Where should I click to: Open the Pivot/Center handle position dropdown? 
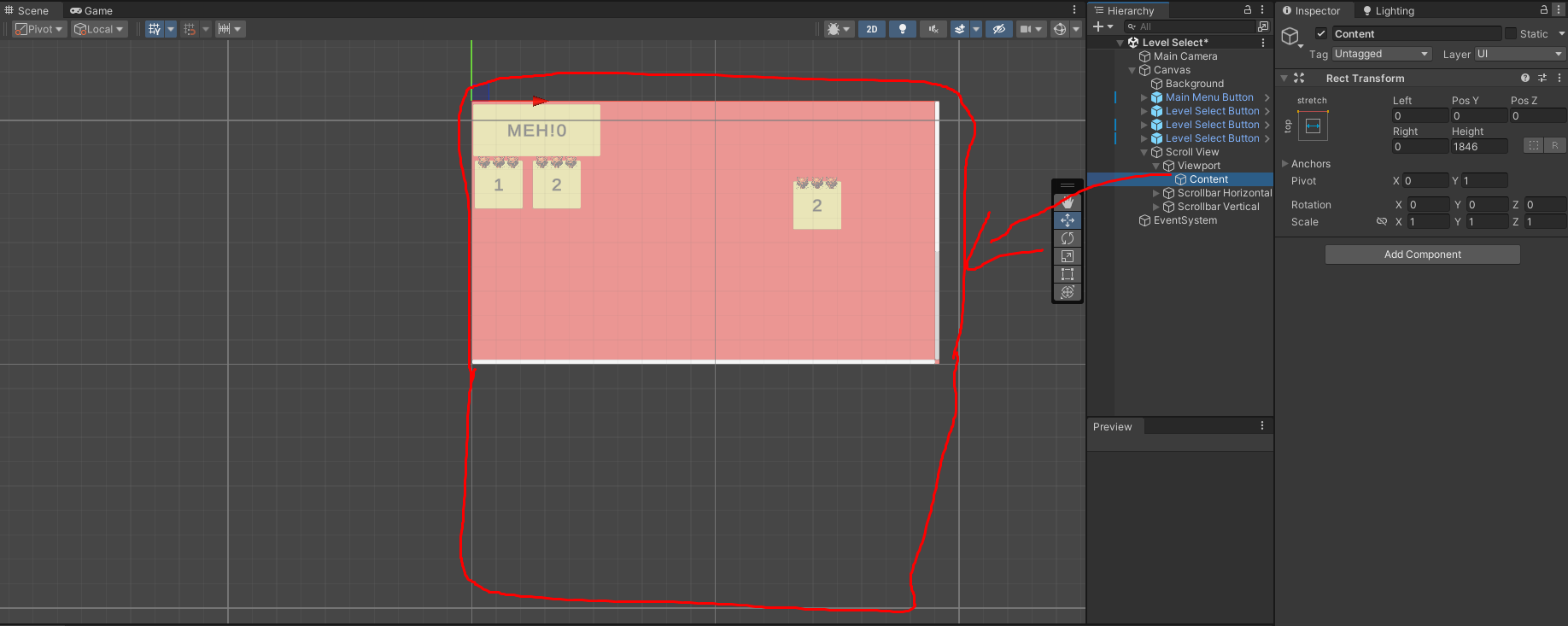pos(40,29)
